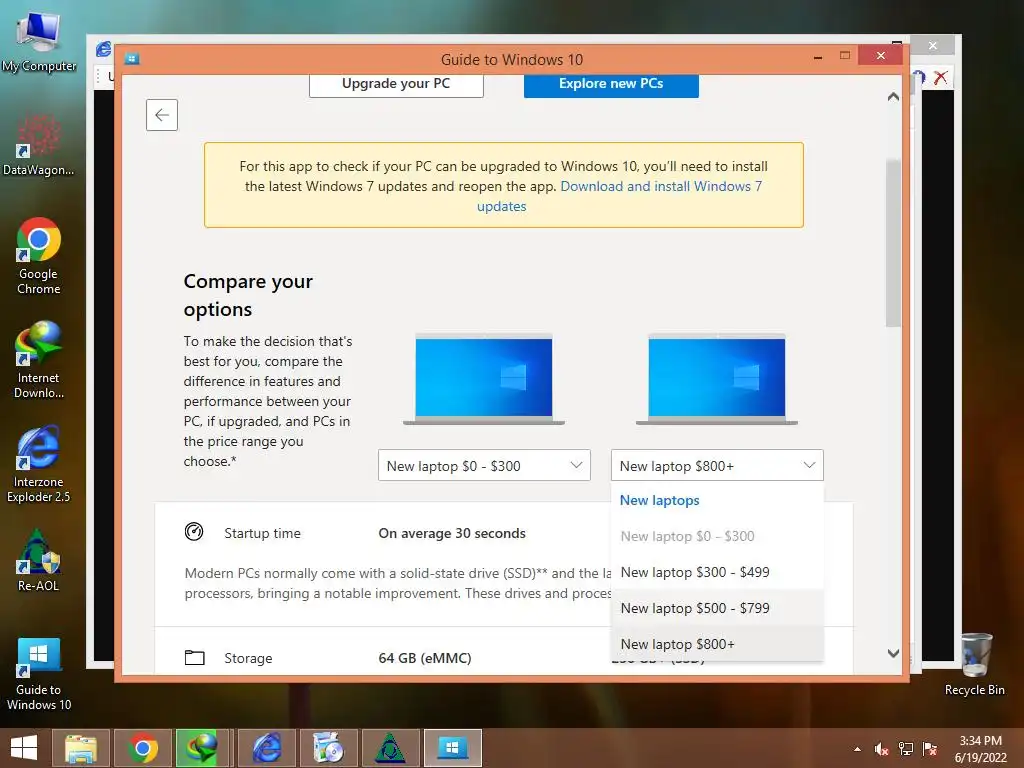Viewport: 1024px width, 768px height.
Task: Open the Action Center flag icon
Action: (x=929, y=749)
